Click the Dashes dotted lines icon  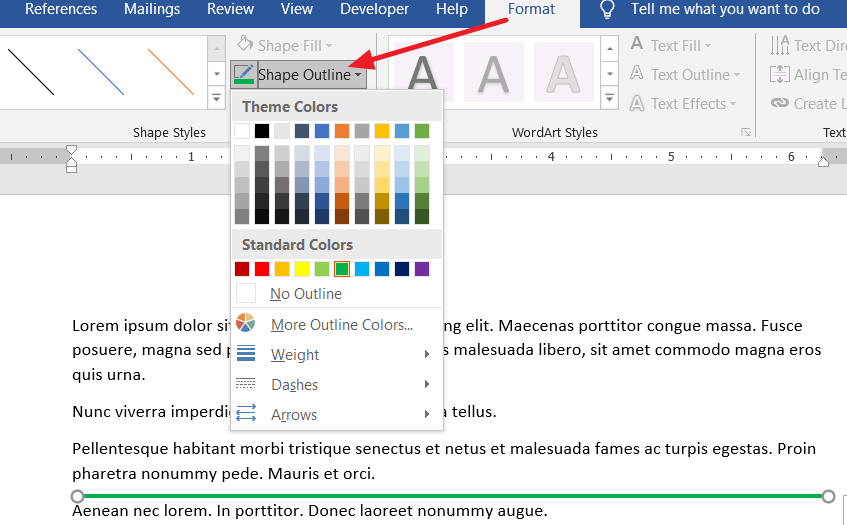tap(246, 383)
